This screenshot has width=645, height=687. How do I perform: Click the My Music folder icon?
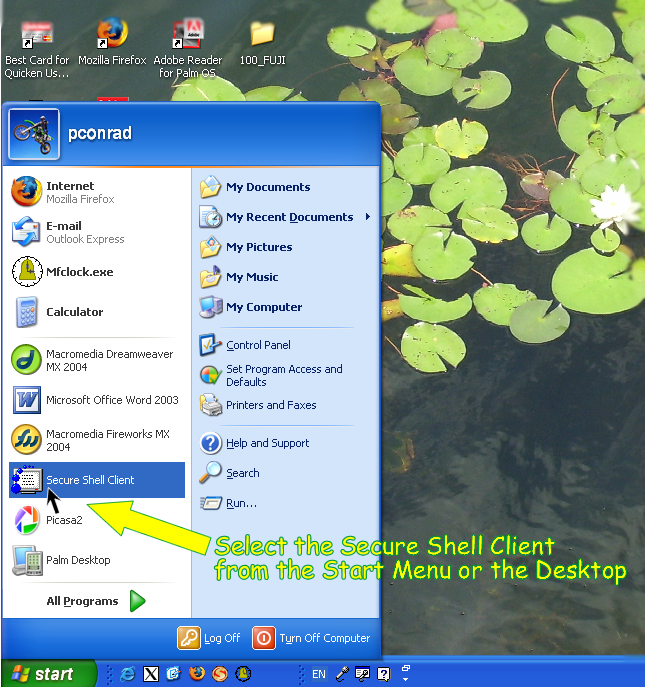pyautogui.click(x=210, y=276)
